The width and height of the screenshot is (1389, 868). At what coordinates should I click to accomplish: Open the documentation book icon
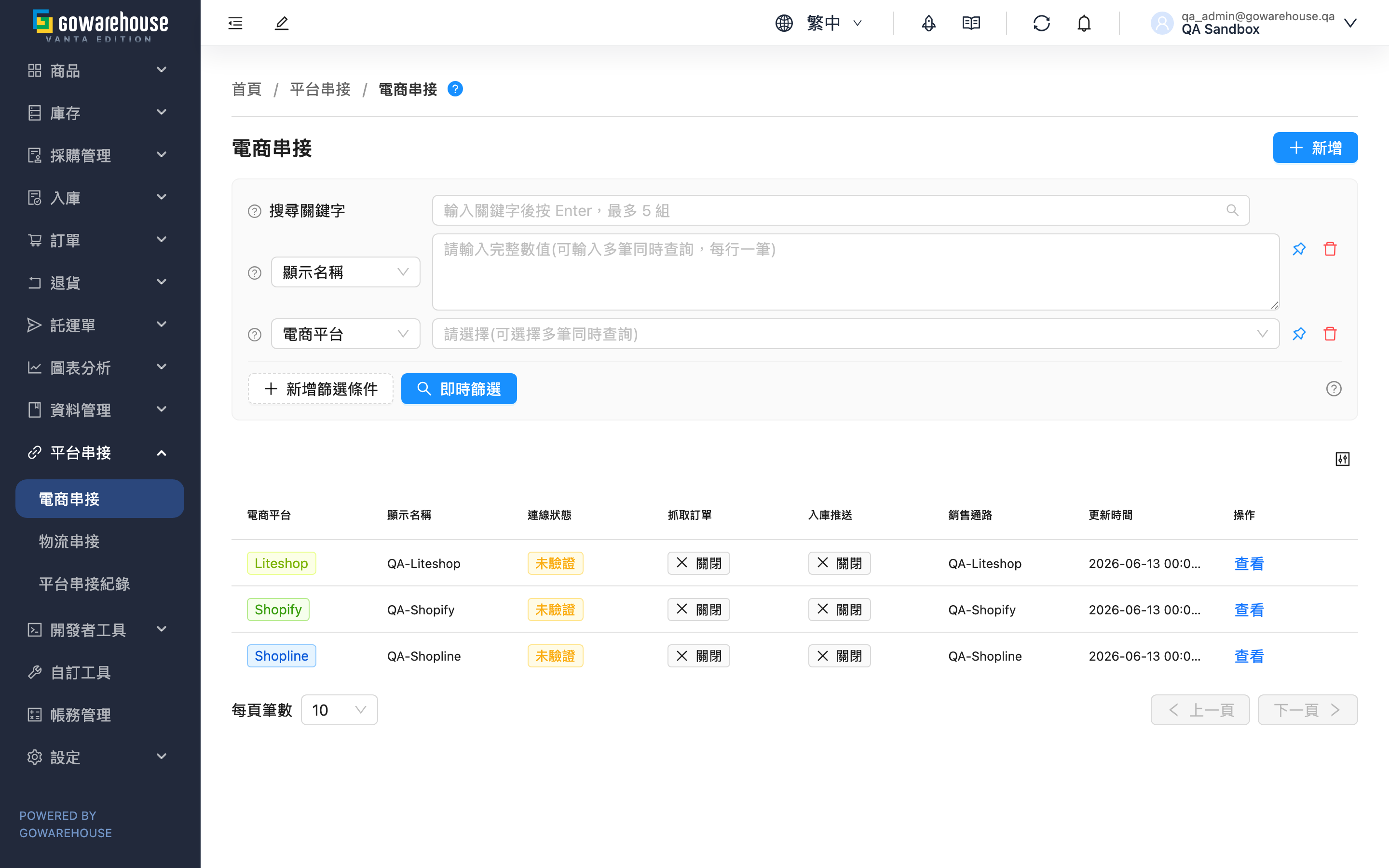[x=971, y=23]
